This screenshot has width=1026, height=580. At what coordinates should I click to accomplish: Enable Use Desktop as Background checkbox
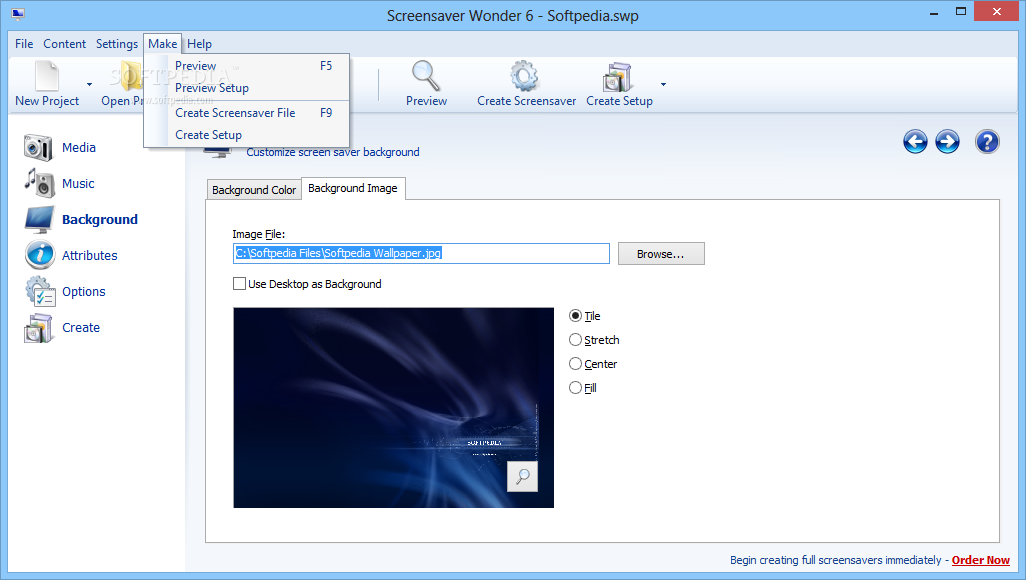coord(239,283)
